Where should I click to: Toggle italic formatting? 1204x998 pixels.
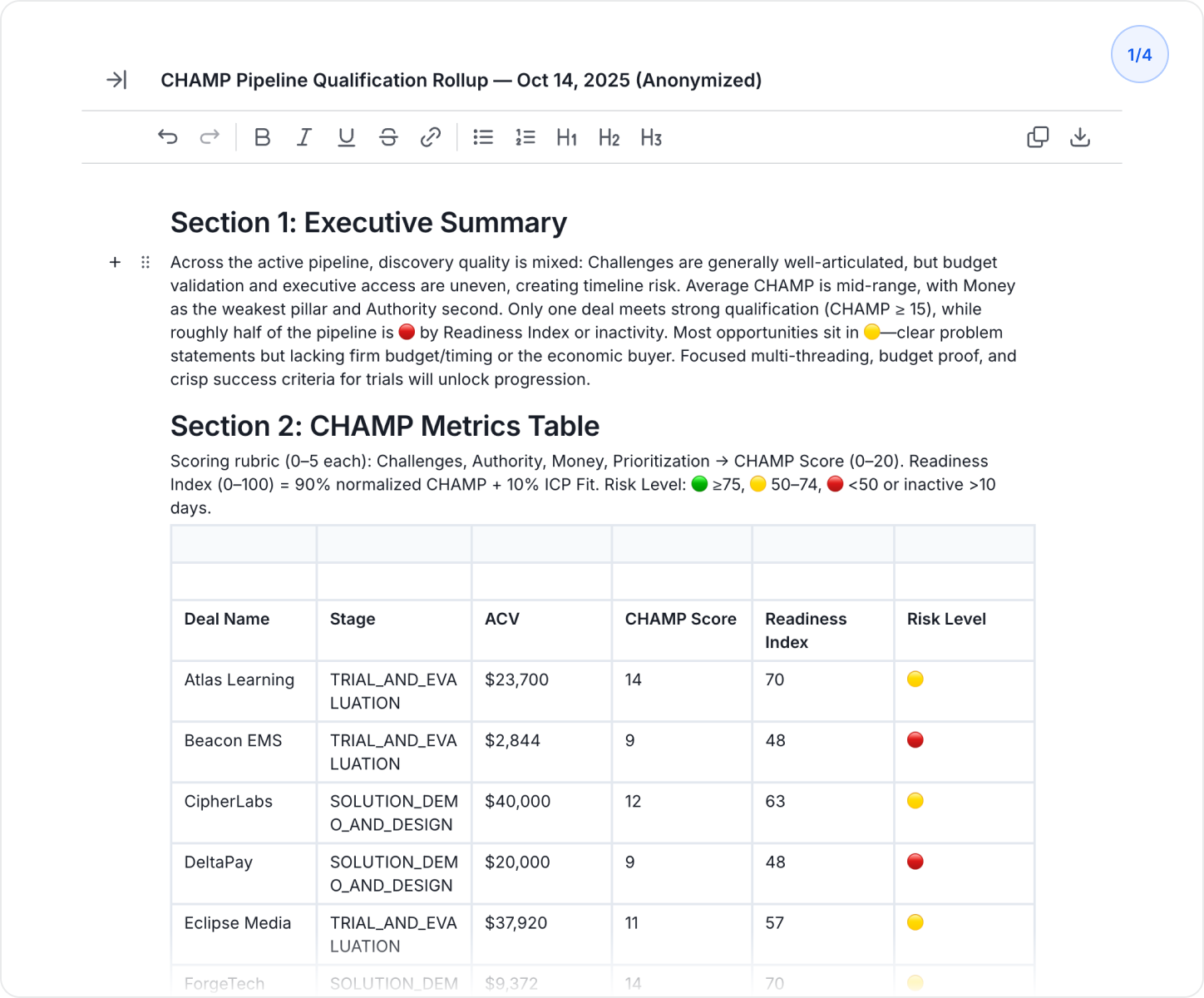point(304,137)
